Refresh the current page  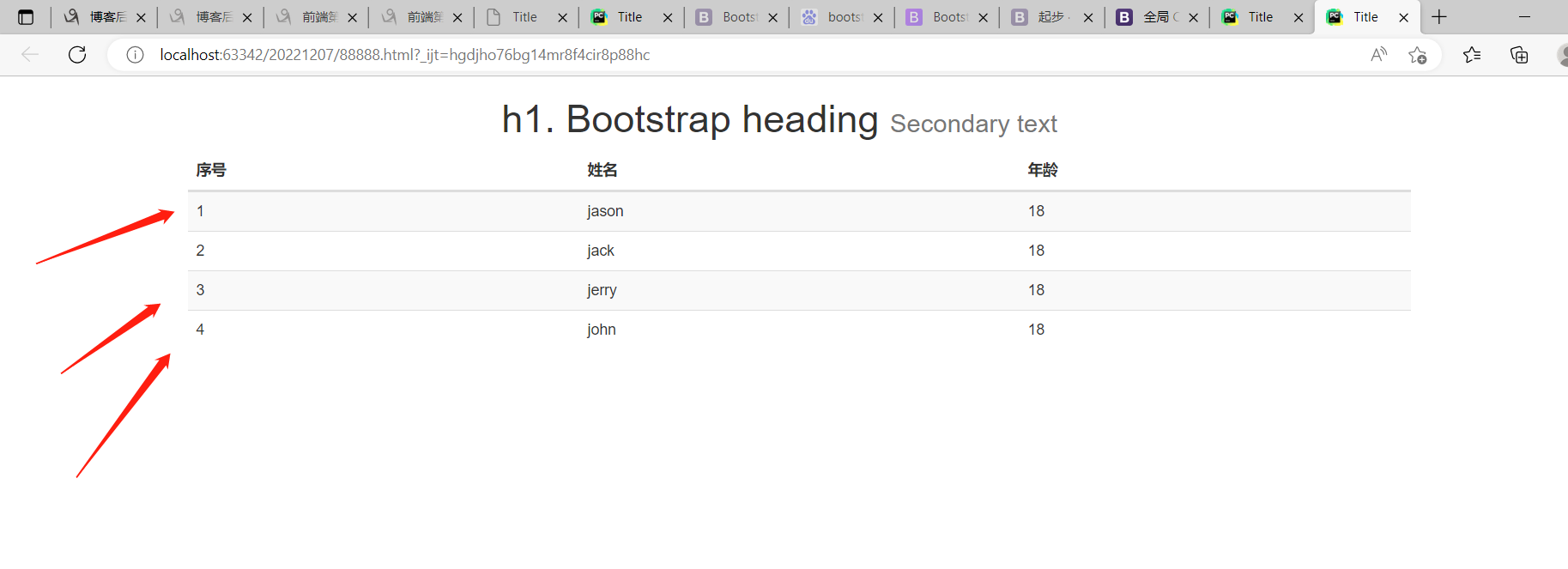(x=77, y=55)
